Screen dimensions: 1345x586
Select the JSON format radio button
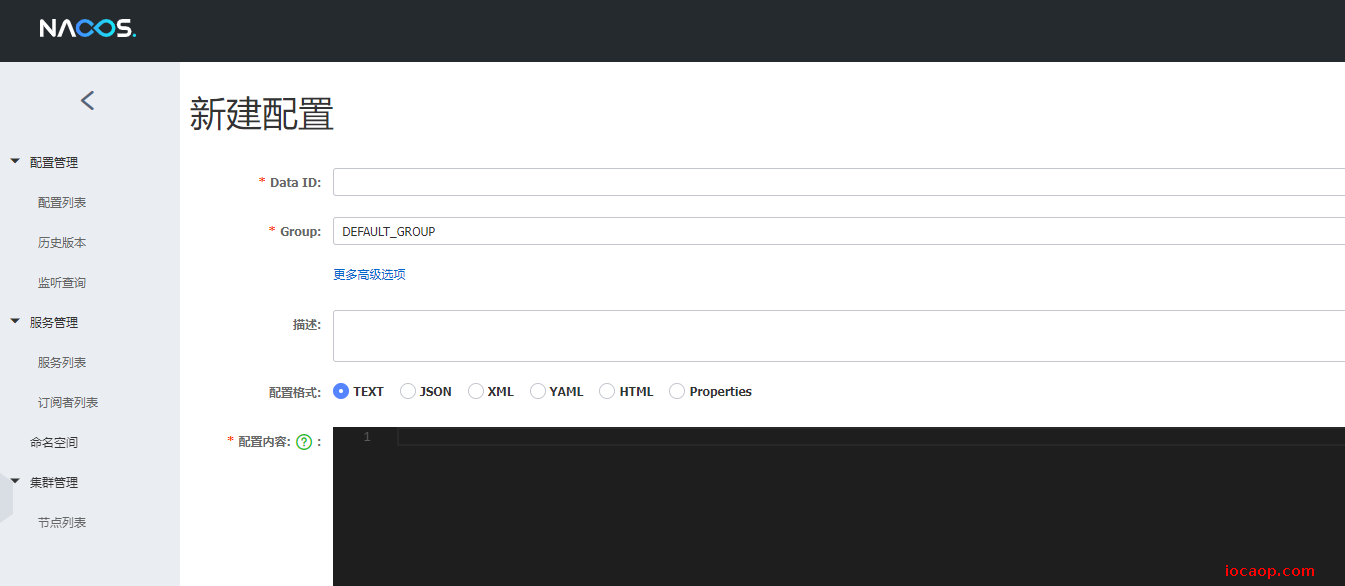coord(408,391)
